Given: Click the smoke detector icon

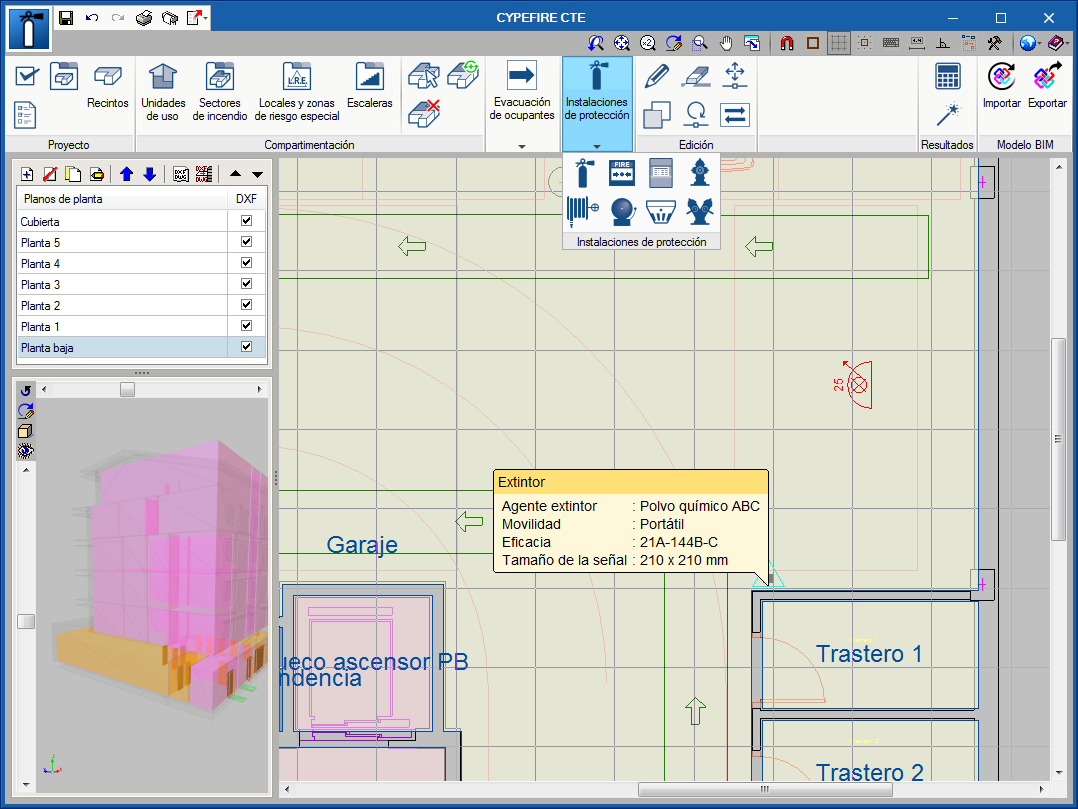Looking at the screenshot, I should (661, 210).
